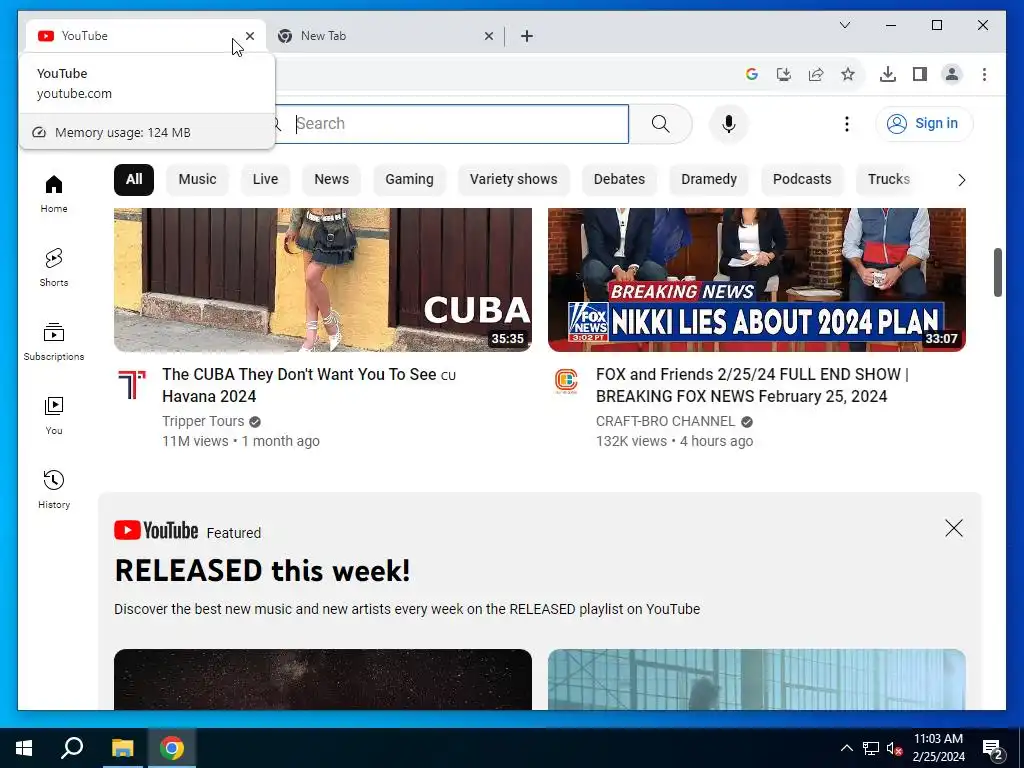1024x768 pixels.
Task: Open the blue window featured video thumbnail
Action: pyautogui.click(x=756, y=679)
